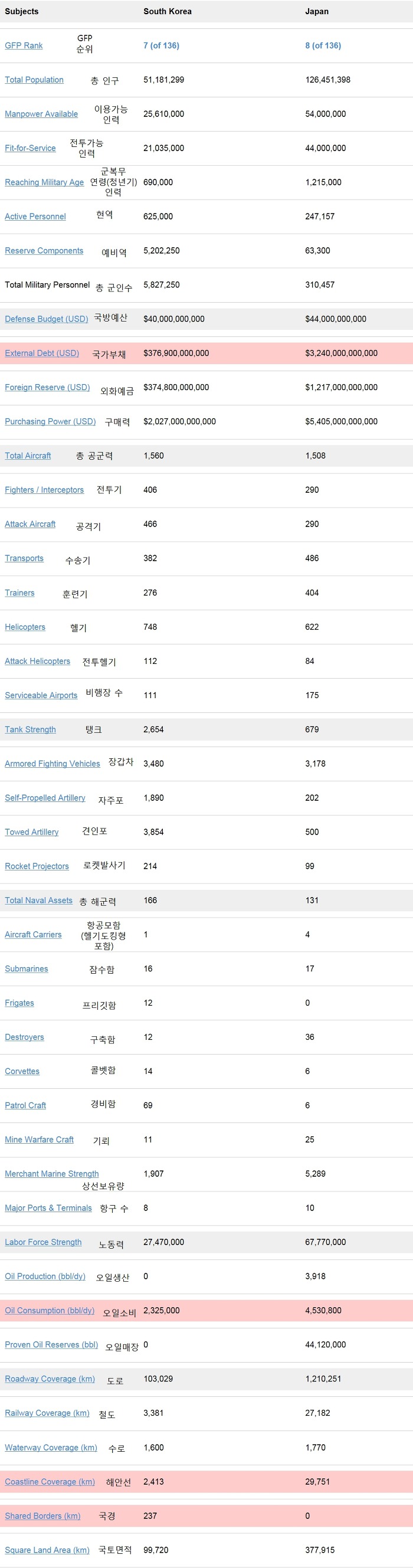Click Japan's 8 (of 136) rank
413x1568 pixels.
(x=323, y=45)
